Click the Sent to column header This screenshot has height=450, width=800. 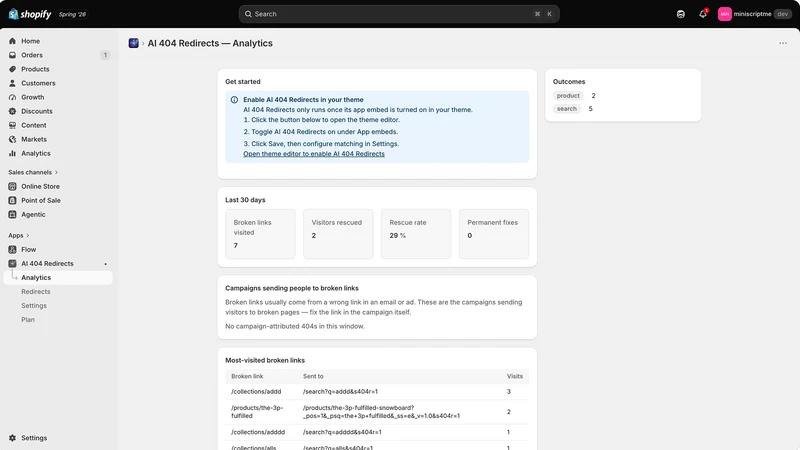313,377
